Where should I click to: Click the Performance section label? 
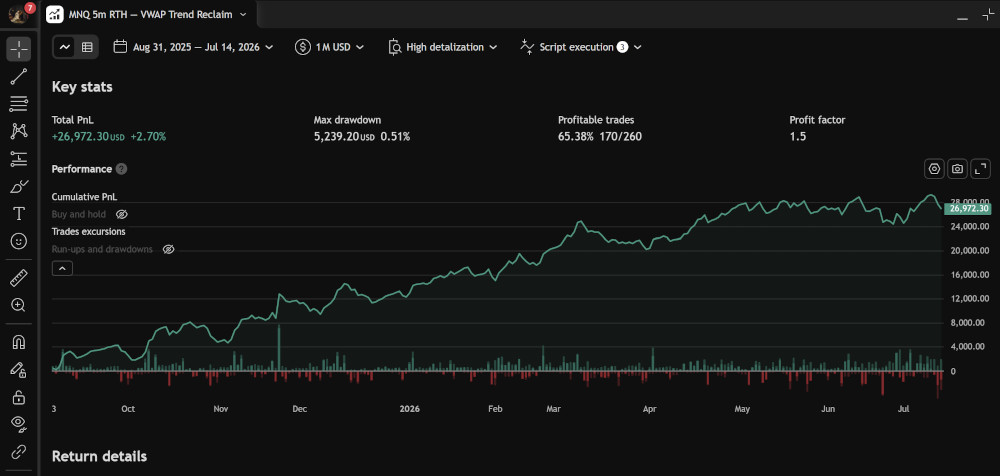coord(82,169)
